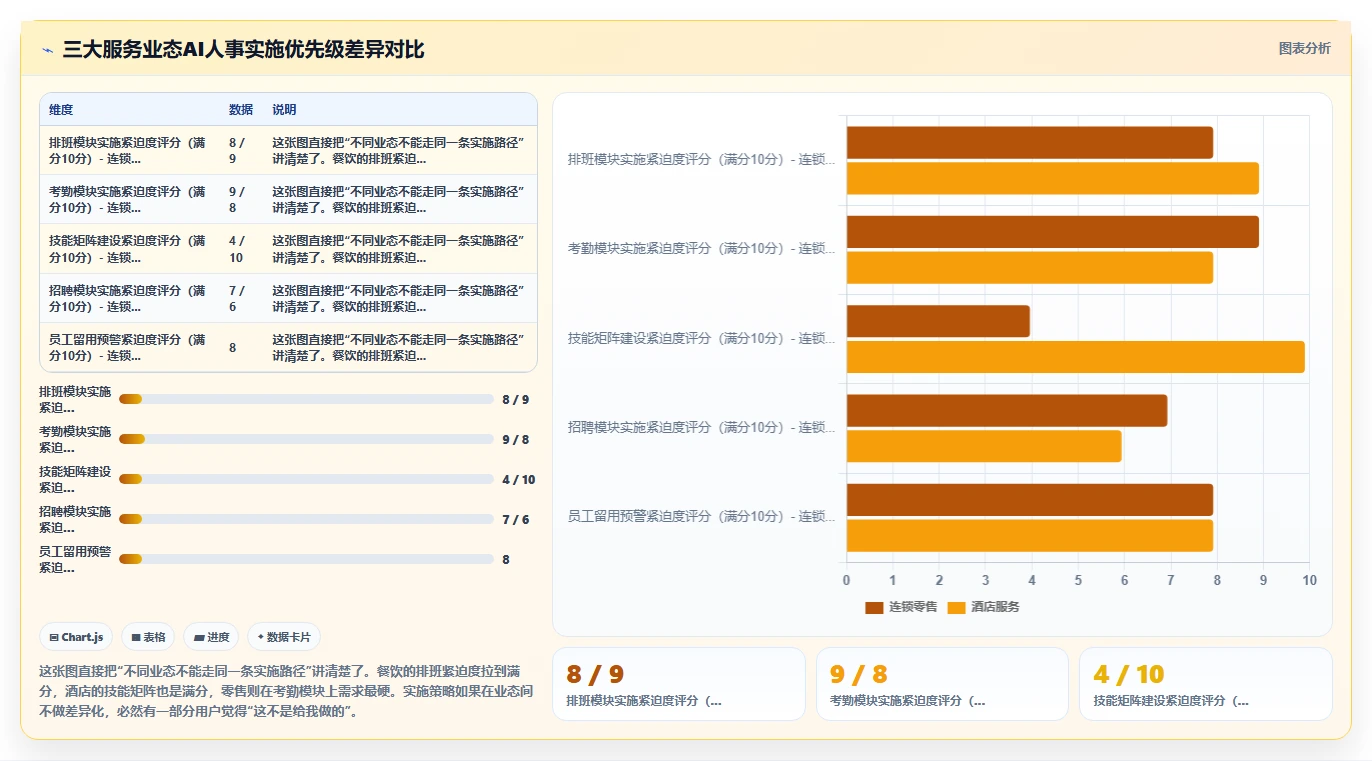
Task: Click the 9 / 8 data cell in the table
Action: pyautogui.click(x=241, y=200)
